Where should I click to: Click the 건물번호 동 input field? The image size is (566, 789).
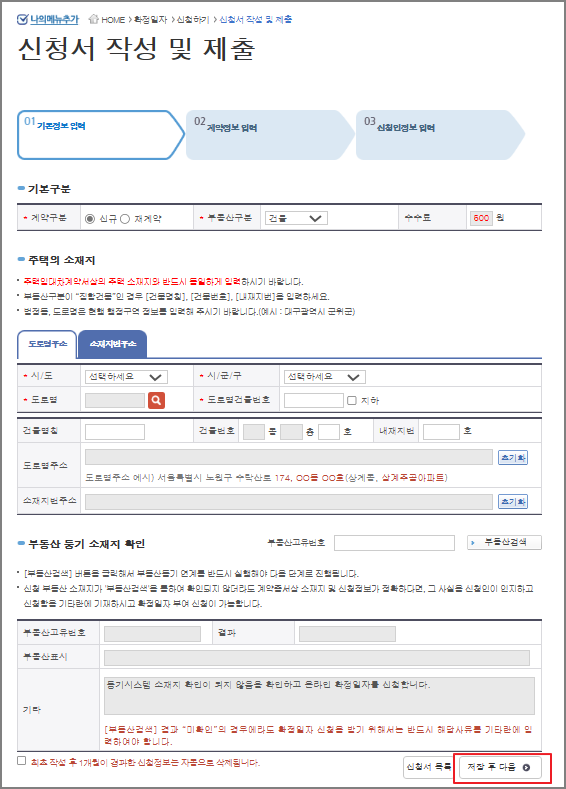click(254, 432)
